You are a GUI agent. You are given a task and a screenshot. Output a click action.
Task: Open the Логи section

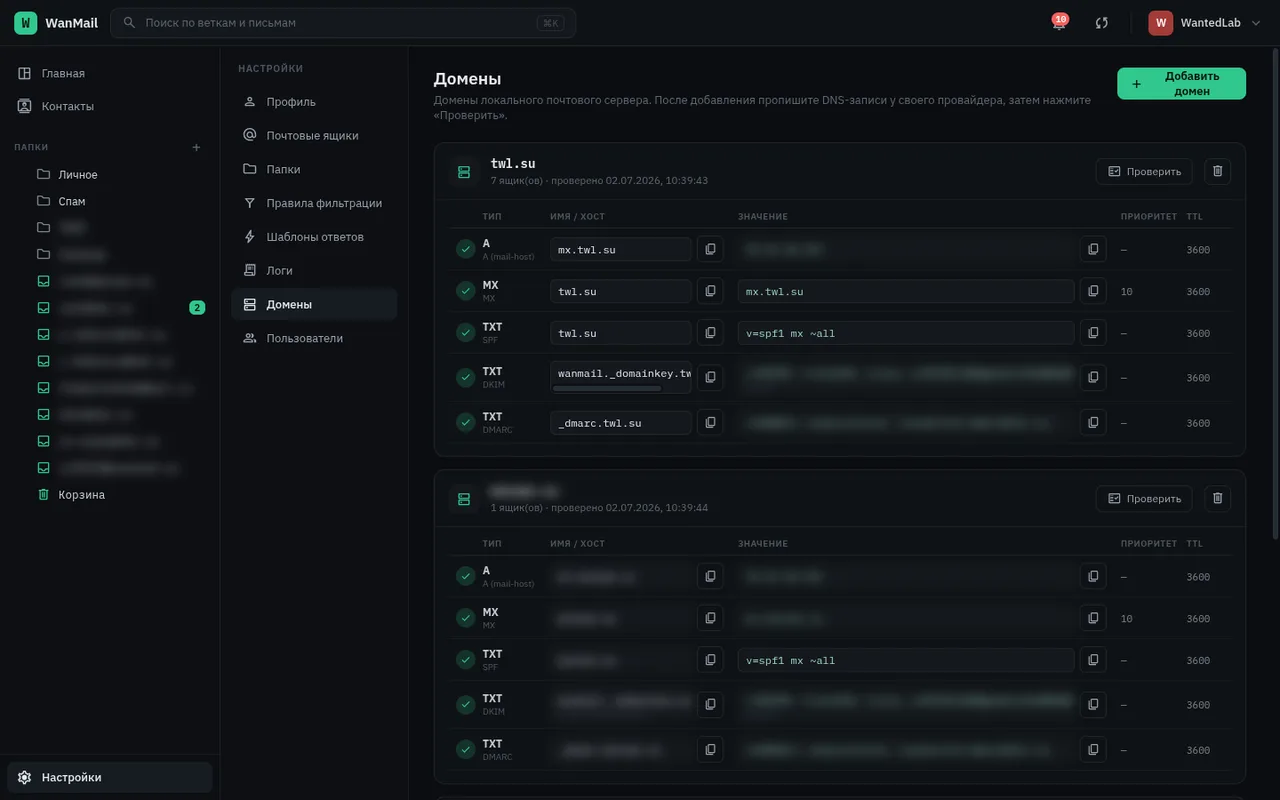click(314, 270)
